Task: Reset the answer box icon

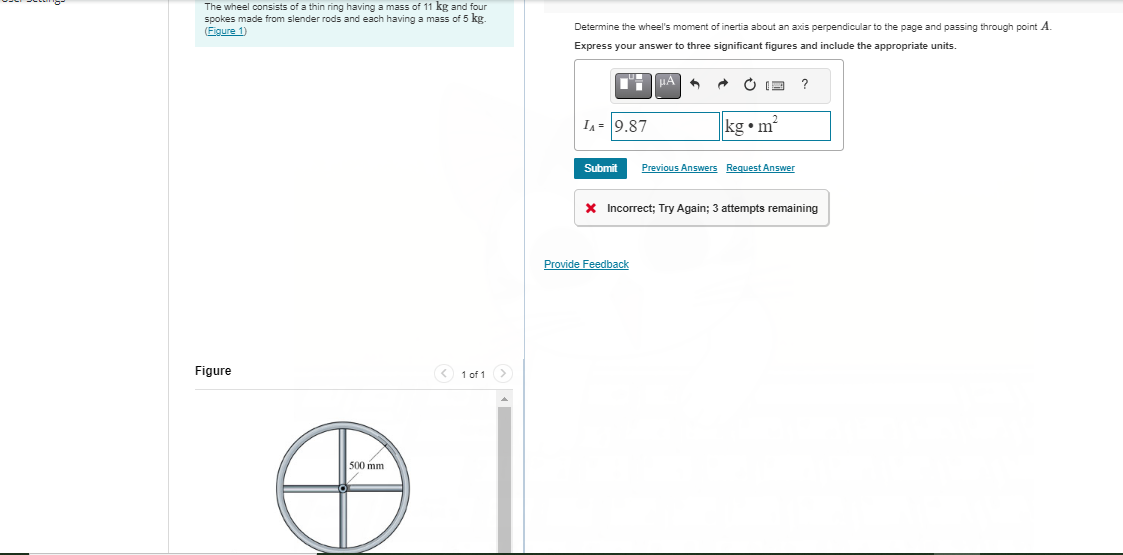Action: tap(749, 85)
